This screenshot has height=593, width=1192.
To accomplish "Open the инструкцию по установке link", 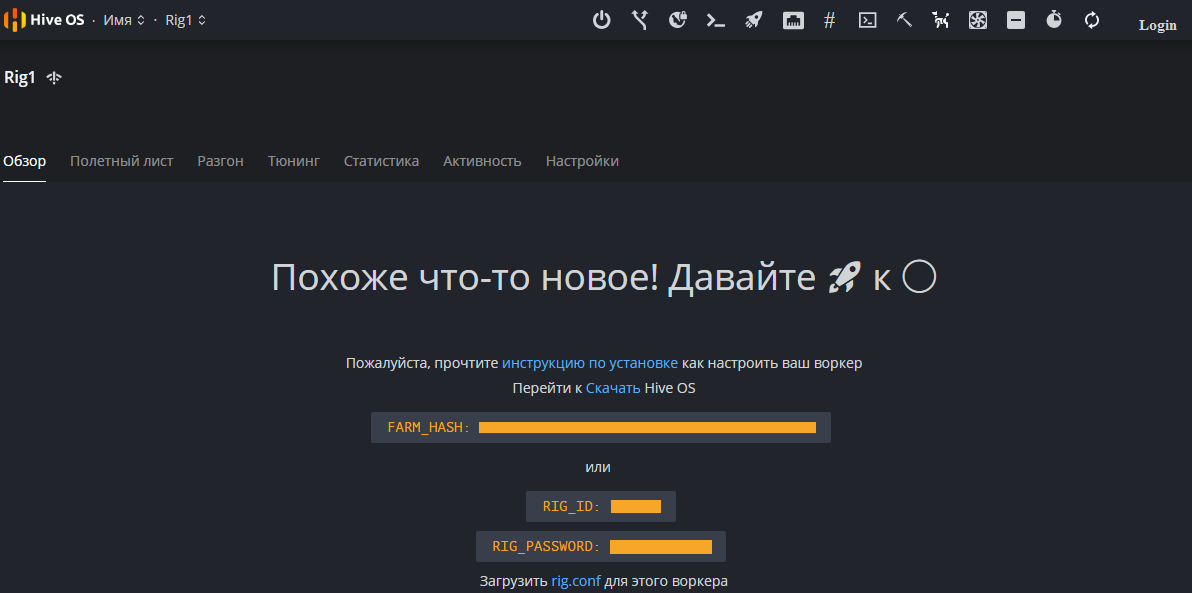I will (590, 363).
